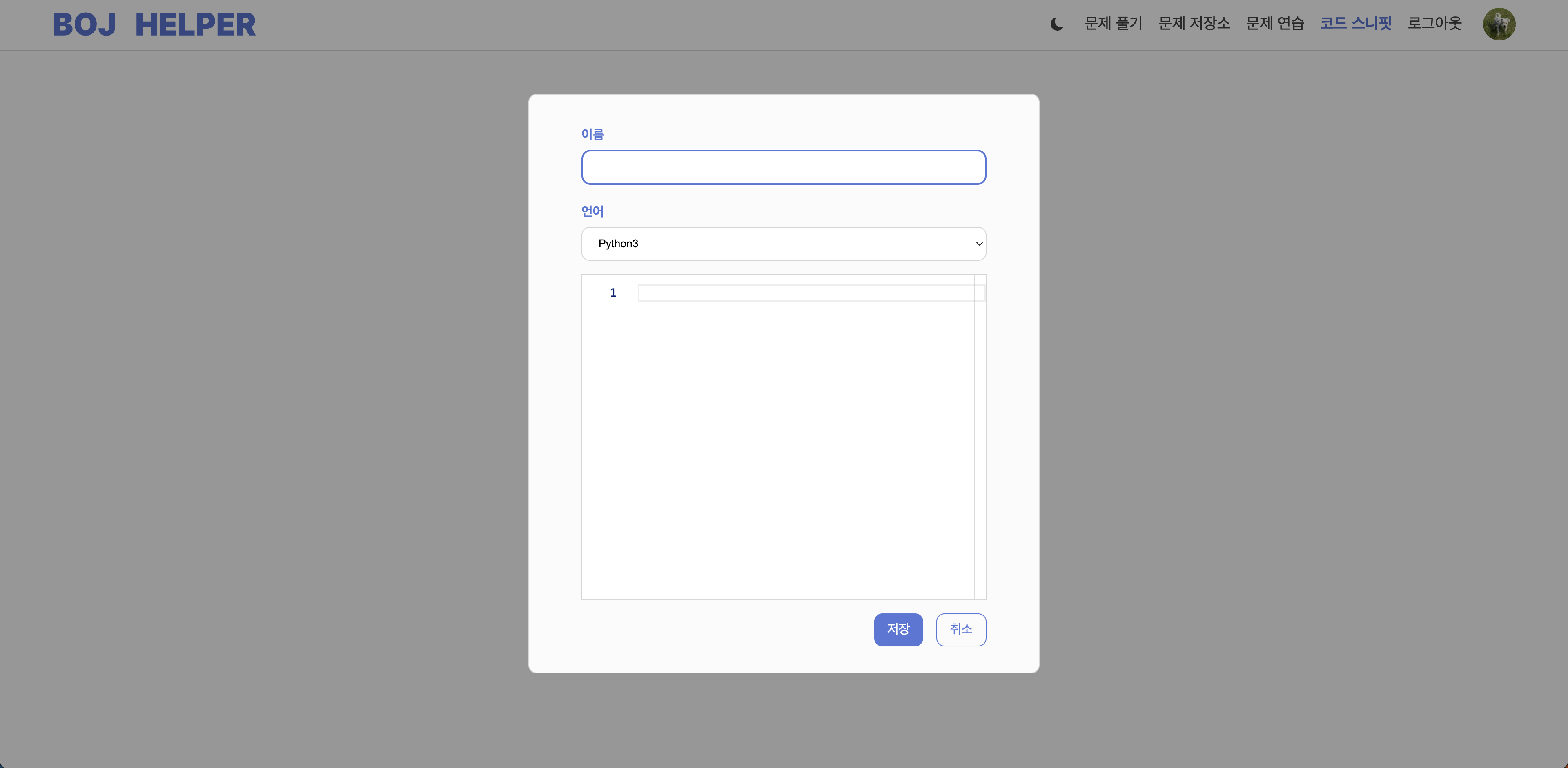This screenshot has height=768, width=1568.
Task: Focus the 이름 text input
Action: point(784,167)
